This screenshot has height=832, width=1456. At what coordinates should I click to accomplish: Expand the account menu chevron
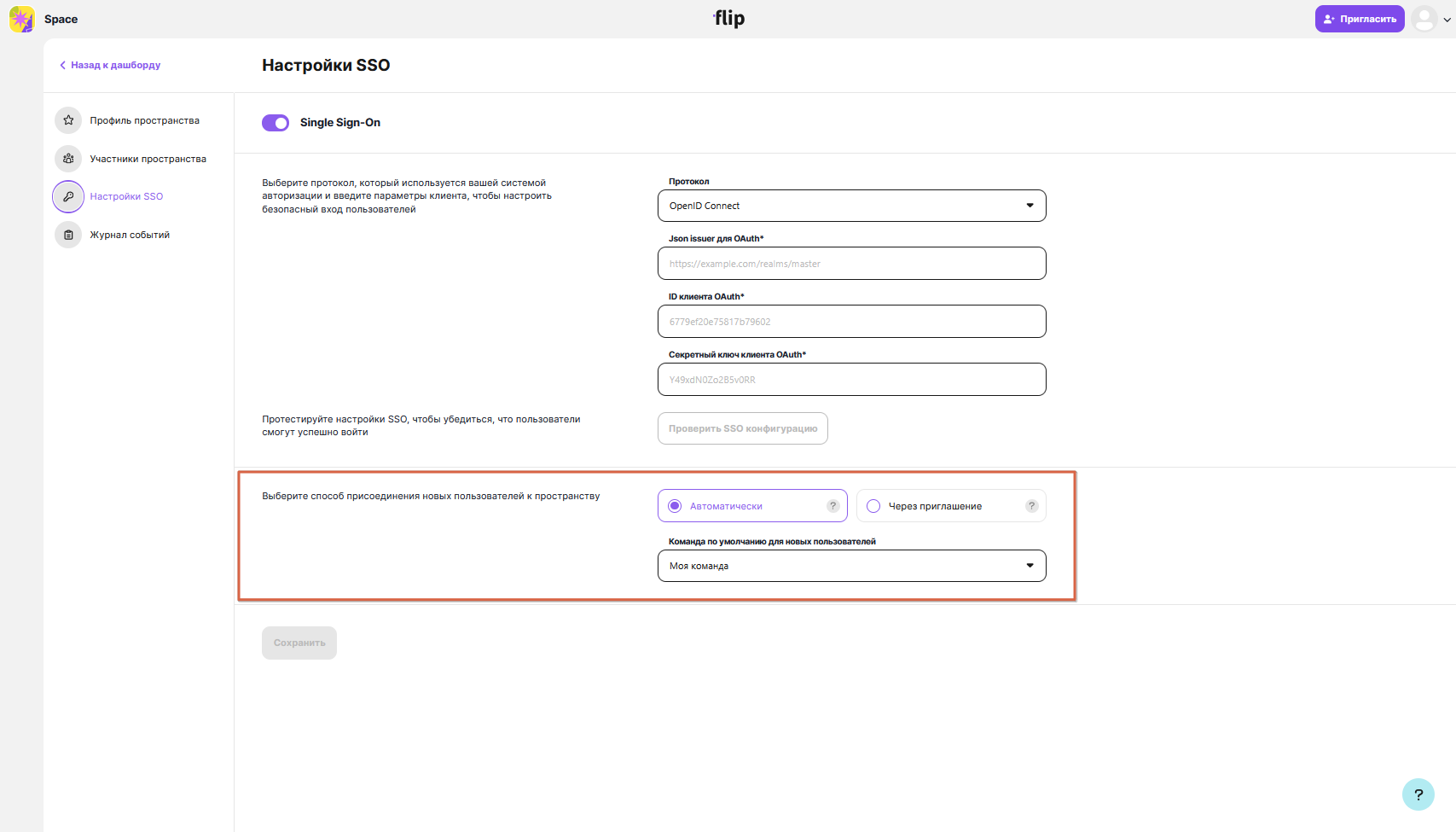click(x=1447, y=20)
